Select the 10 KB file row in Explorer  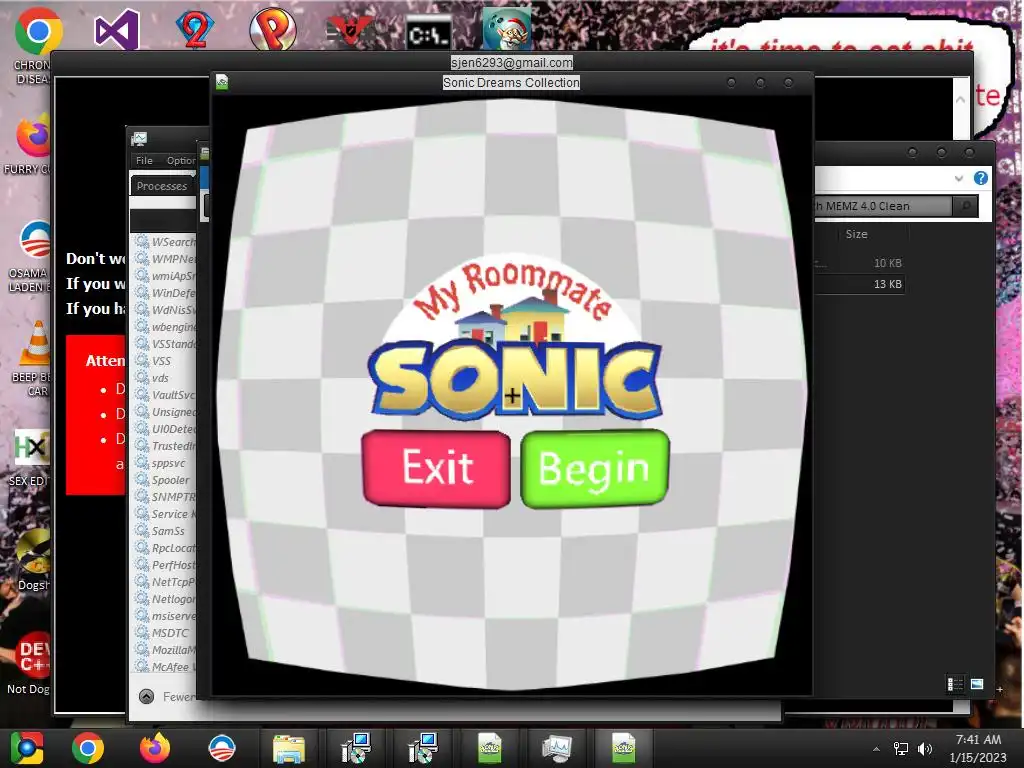[859, 263]
